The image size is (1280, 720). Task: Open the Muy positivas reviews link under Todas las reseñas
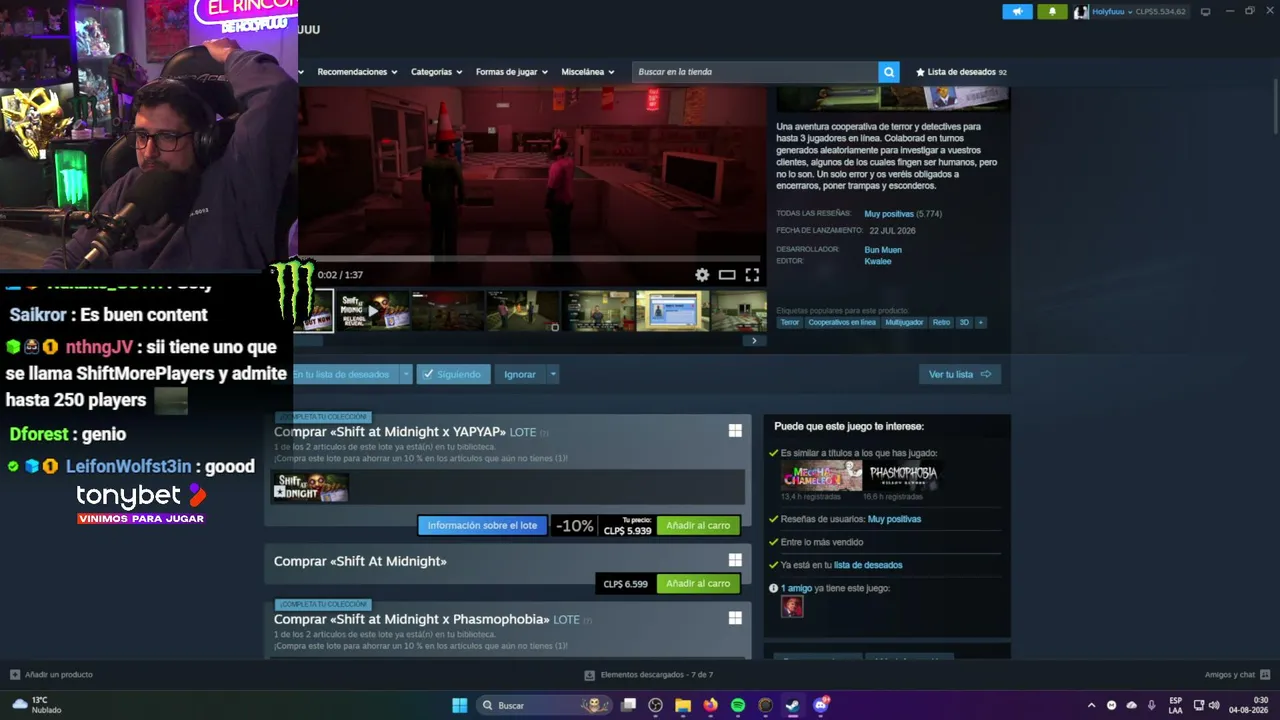(889, 214)
